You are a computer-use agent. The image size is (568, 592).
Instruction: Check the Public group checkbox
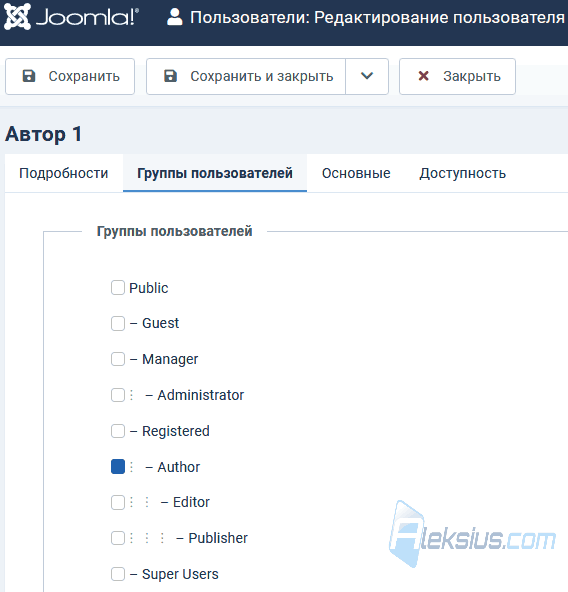[x=118, y=287]
